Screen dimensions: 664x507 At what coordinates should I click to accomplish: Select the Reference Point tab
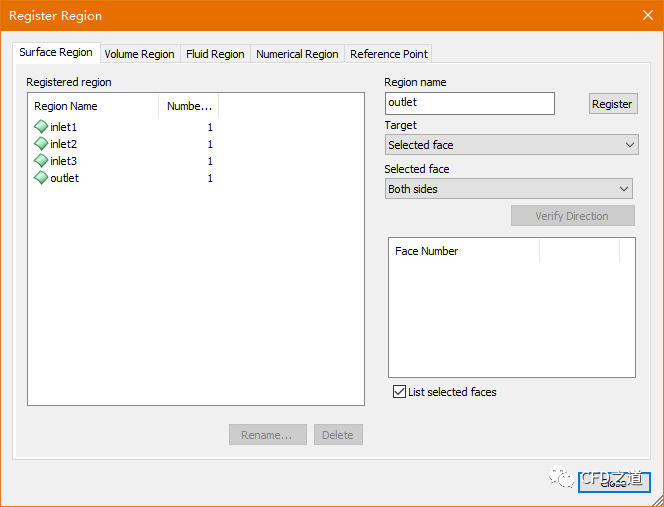click(389, 54)
